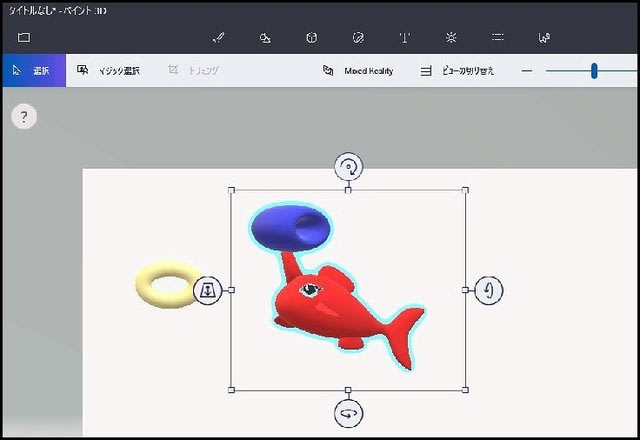Screen dimensions: 640x440
Task: Open the menu folder icon
Action: pos(24,38)
